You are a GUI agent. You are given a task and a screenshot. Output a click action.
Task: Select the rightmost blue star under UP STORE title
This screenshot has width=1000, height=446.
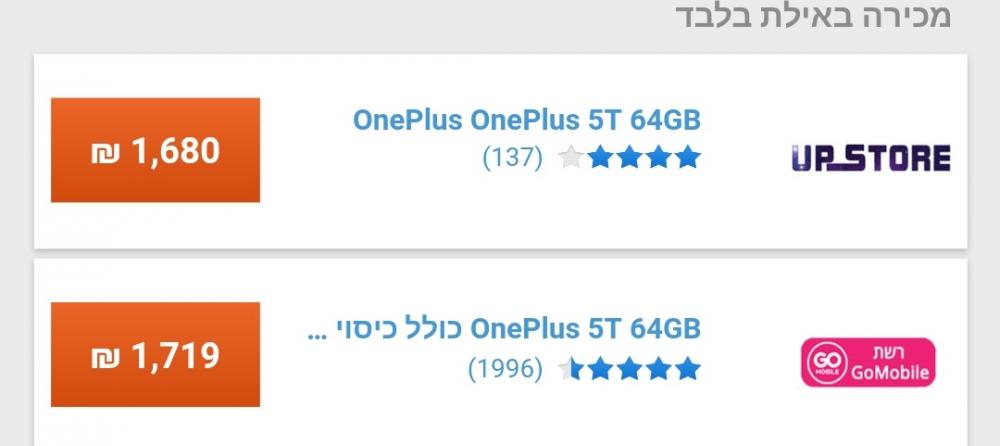tap(688, 157)
